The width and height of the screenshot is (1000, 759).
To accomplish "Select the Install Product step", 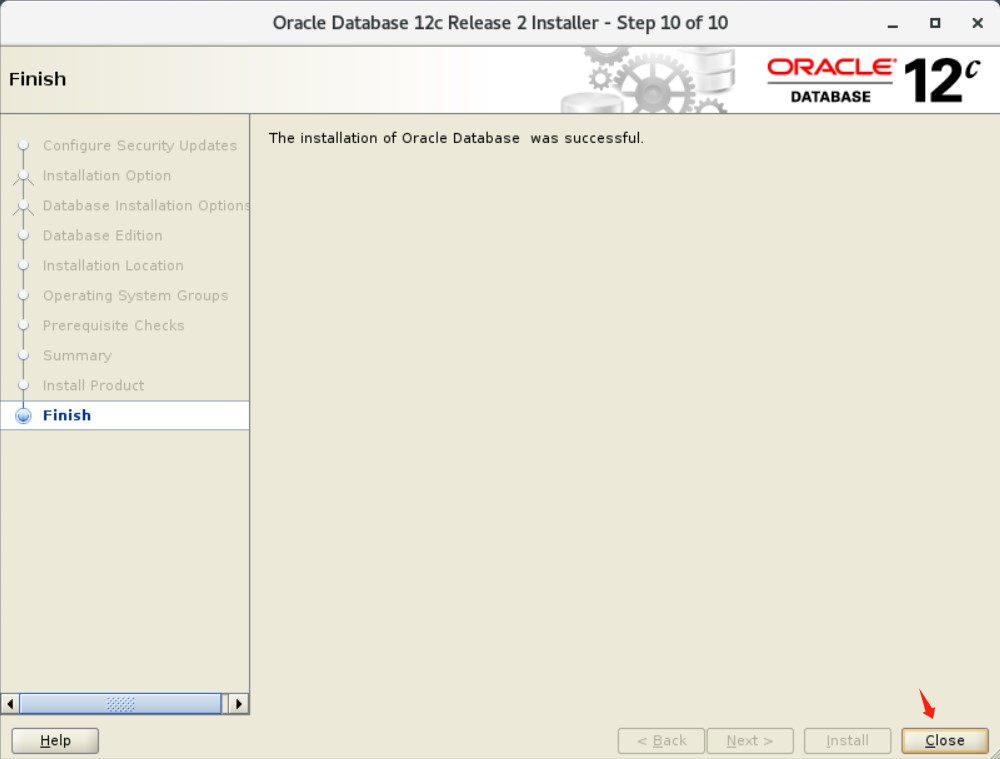I will [93, 385].
